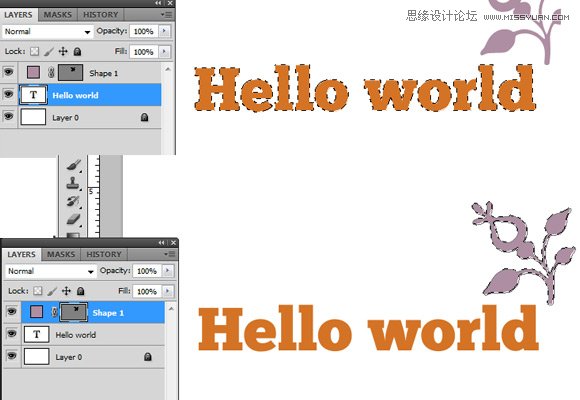Open upper Layers panel options menu icon

point(167,15)
